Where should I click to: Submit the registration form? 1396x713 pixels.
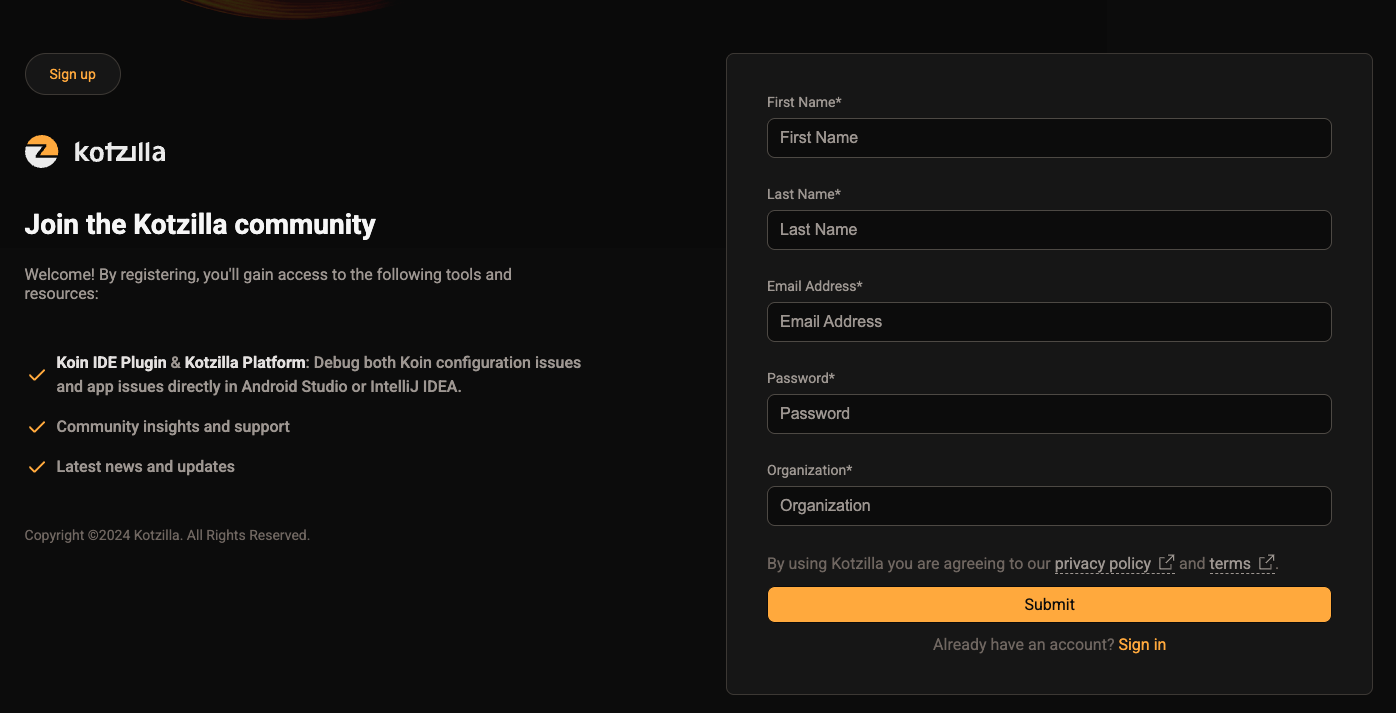(1049, 604)
